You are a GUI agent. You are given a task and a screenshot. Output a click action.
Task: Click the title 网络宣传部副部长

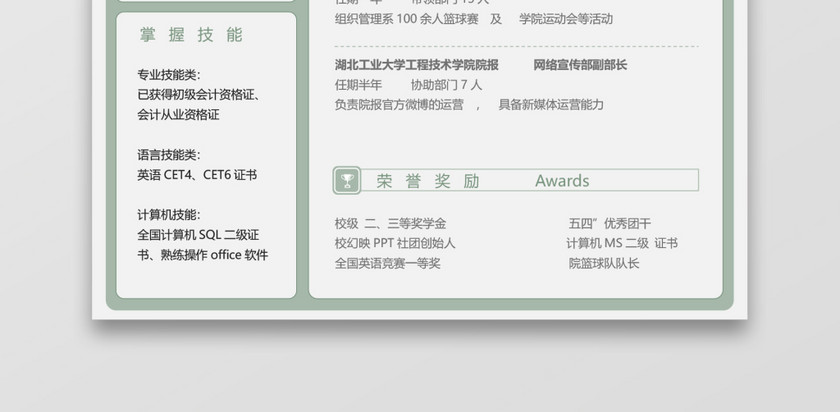[x=580, y=65]
